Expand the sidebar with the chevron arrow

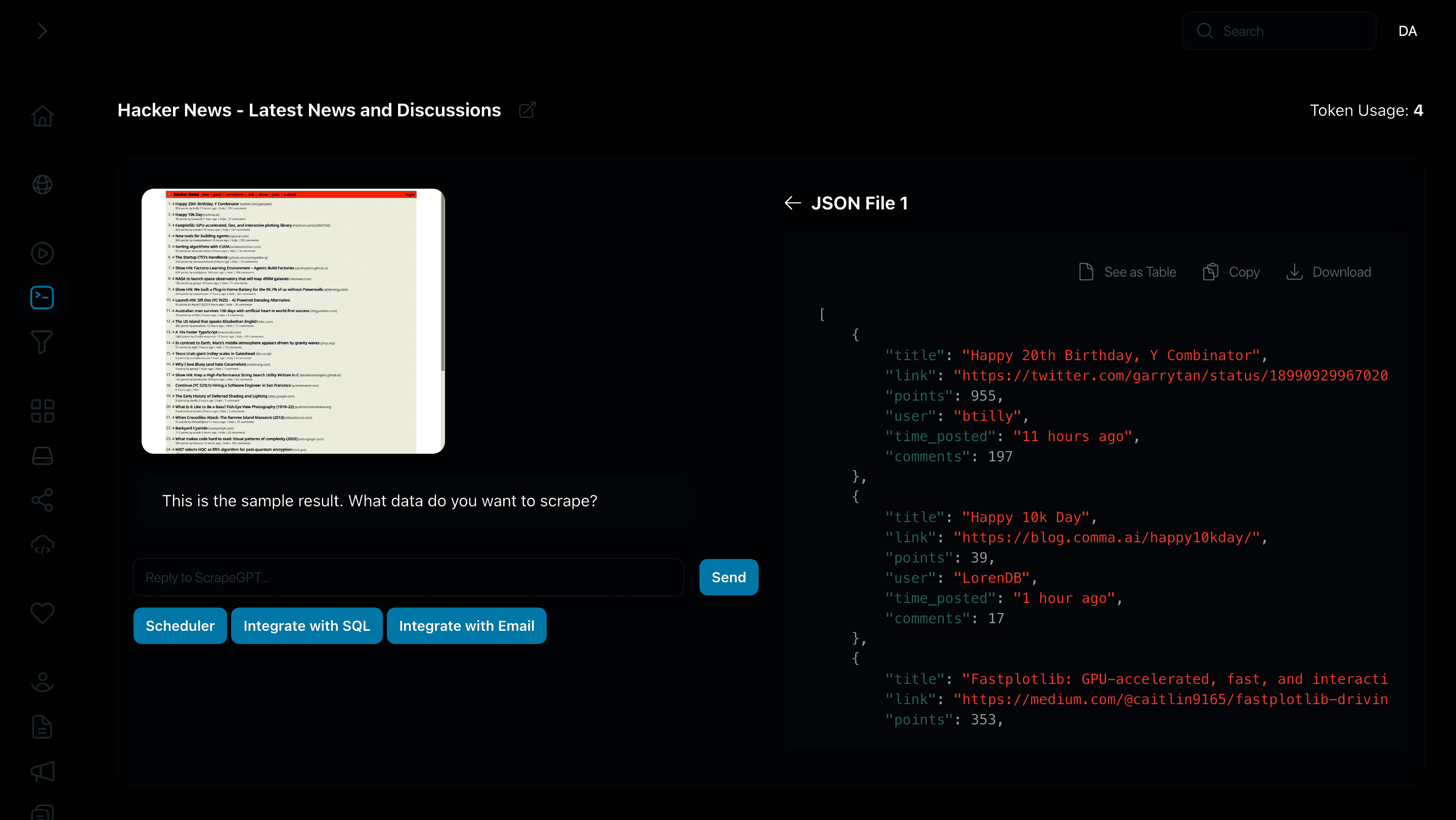click(x=42, y=31)
